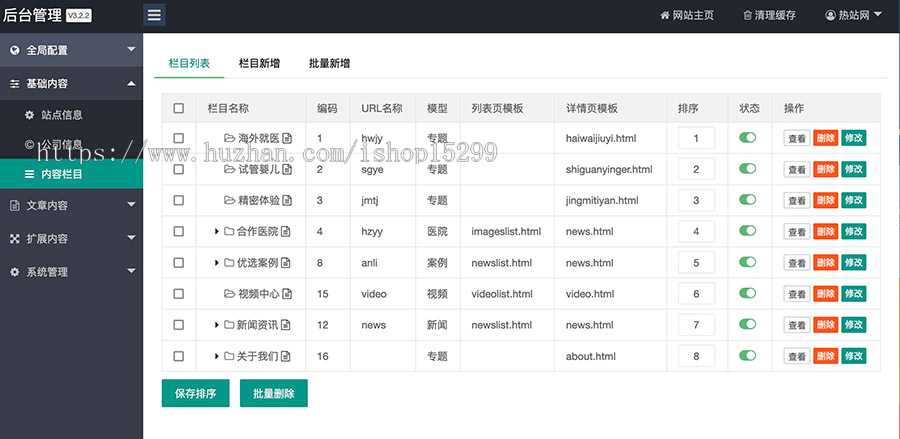
Task: Expand the 新闻资讯 tree arrow
Action: (x=216, y=325)
